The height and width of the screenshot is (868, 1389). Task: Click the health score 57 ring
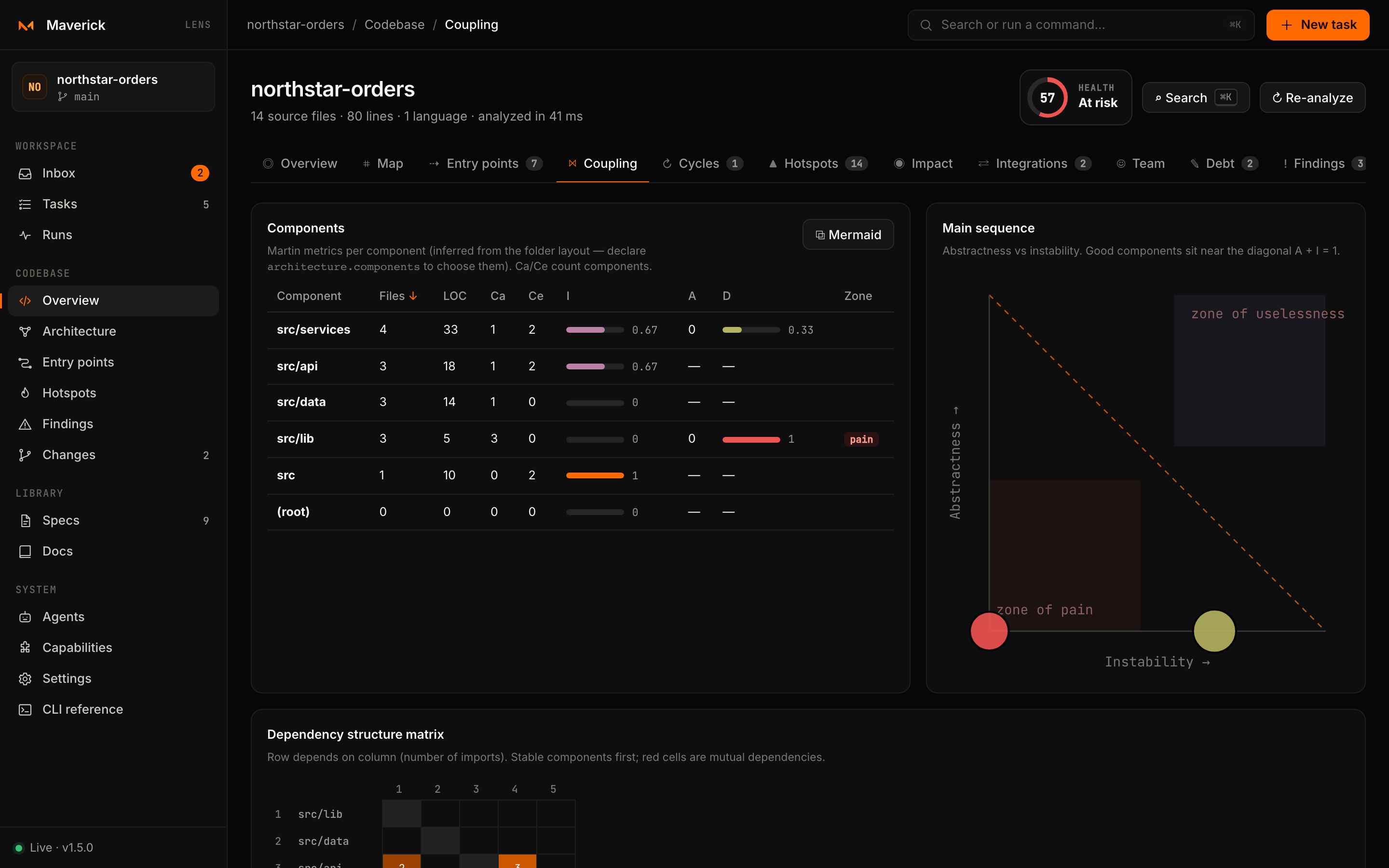(x=1047, y=97)
